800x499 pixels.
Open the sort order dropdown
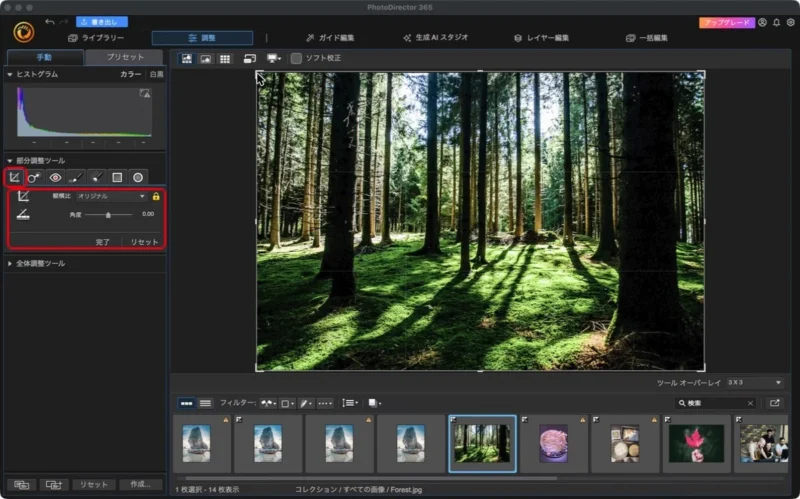(350, 404)
